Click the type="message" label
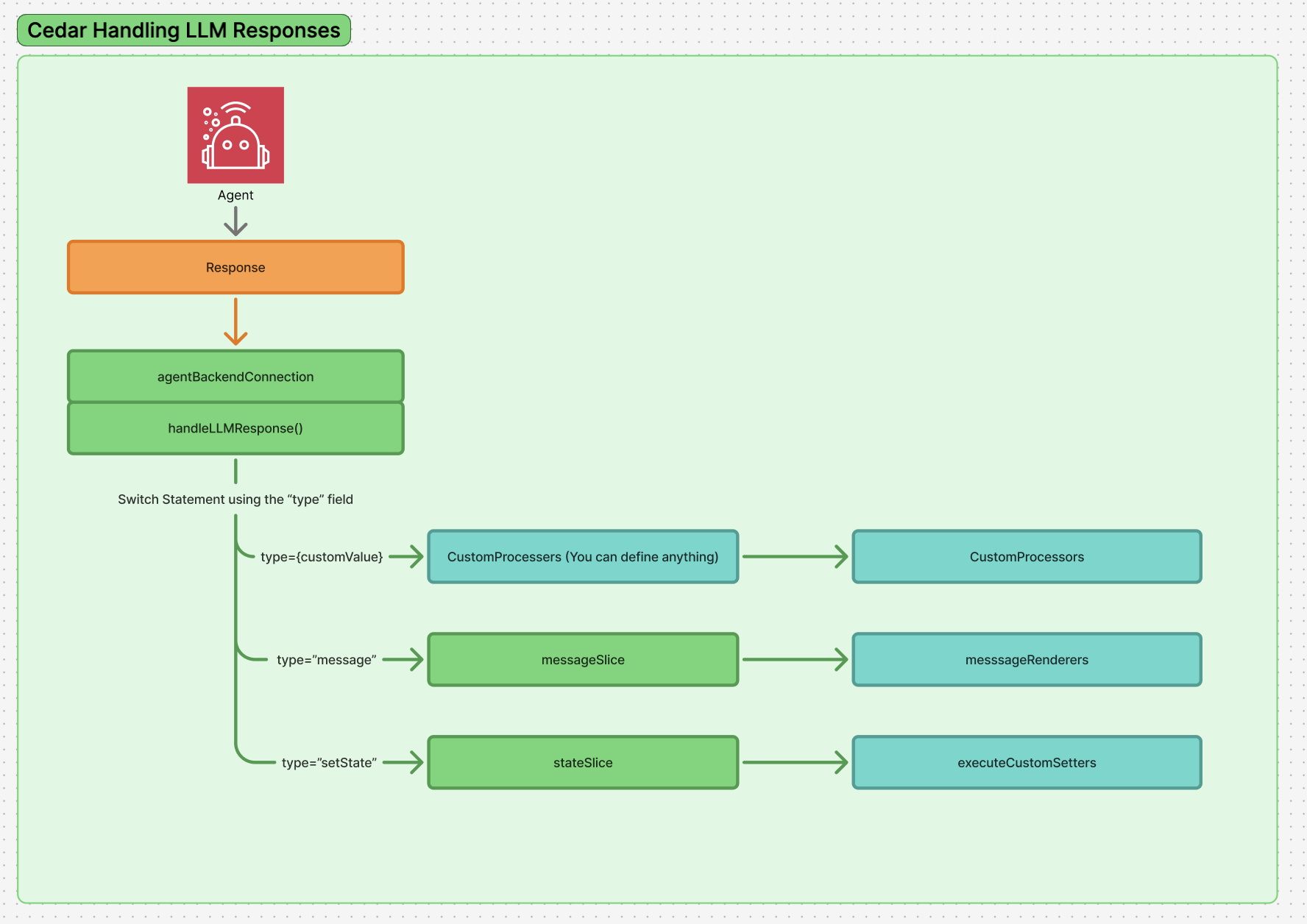This screenshot has width=1307, height=924. 327,660
